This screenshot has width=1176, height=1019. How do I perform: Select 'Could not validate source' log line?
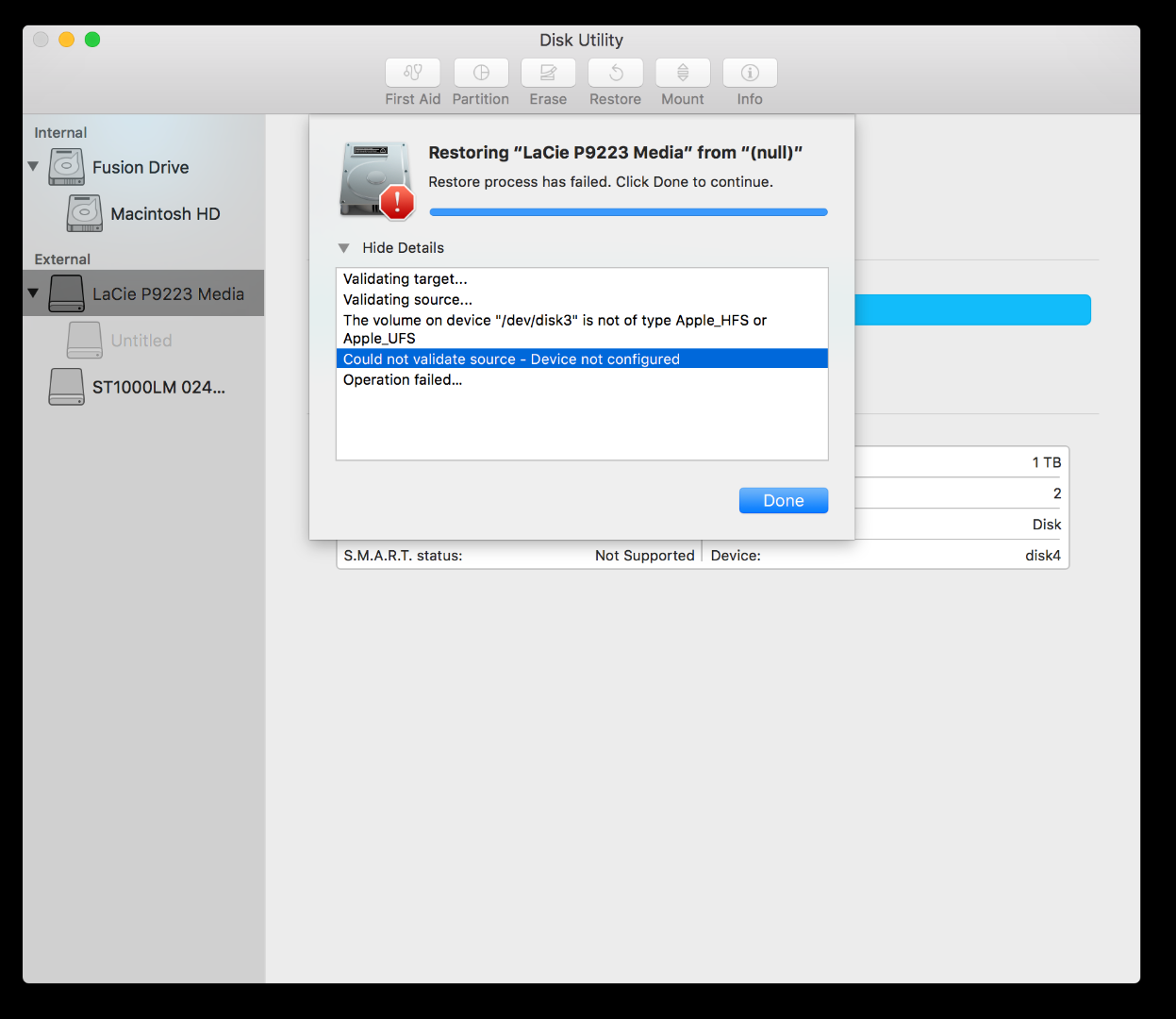582,359
